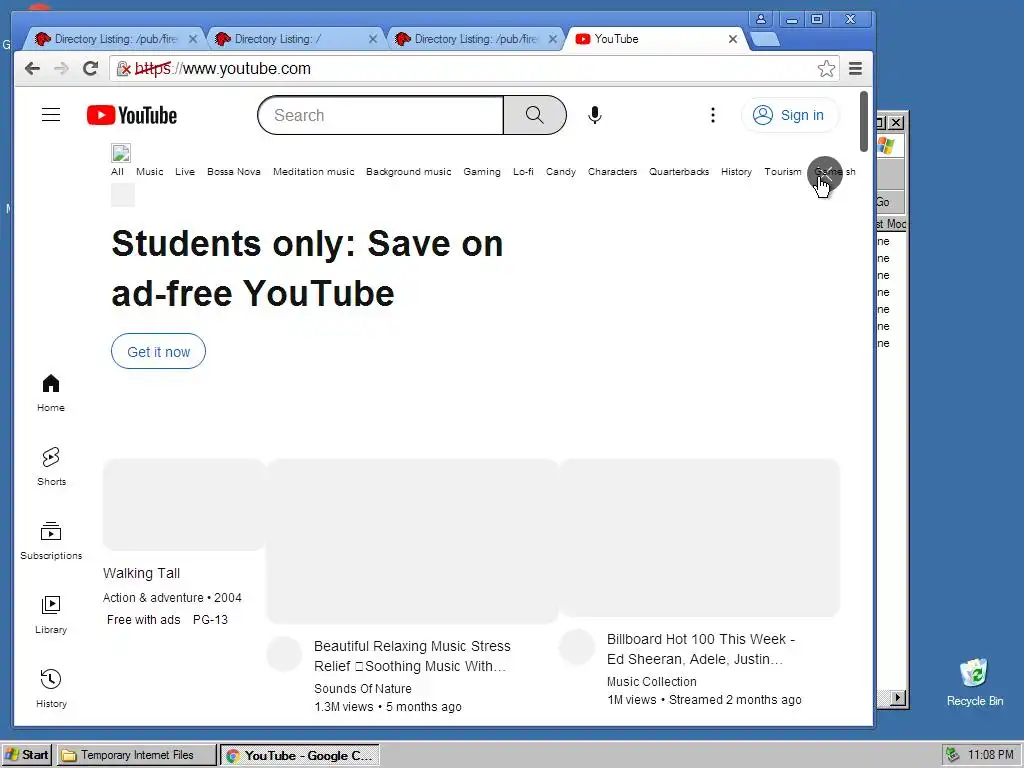Image resolution: width=1024 pixels, height=768 pixels.
Task: Open Billboard Hot 100 This Week video
Action: 701,649
